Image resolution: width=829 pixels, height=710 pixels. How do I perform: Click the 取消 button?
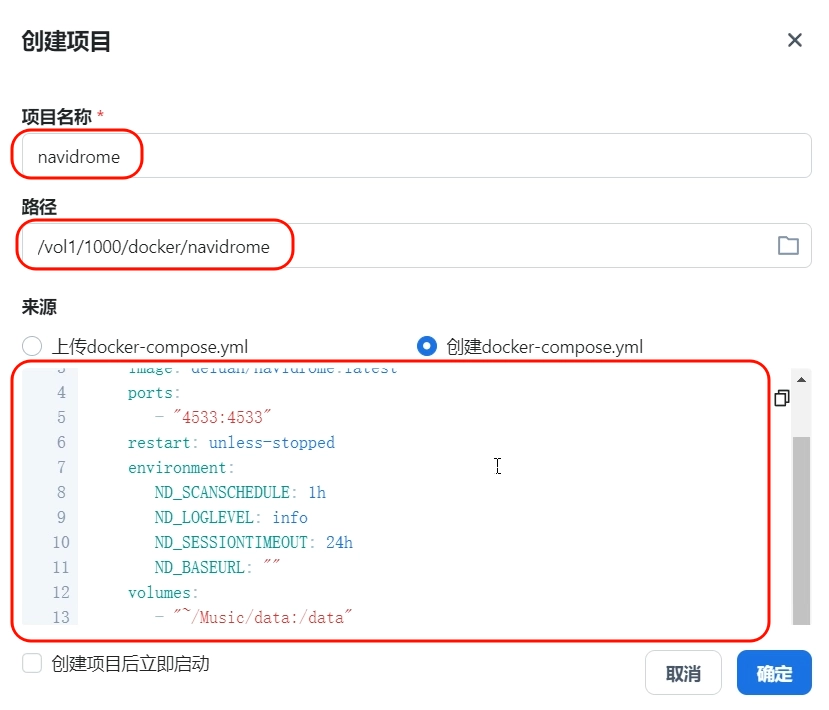(683, 673)
